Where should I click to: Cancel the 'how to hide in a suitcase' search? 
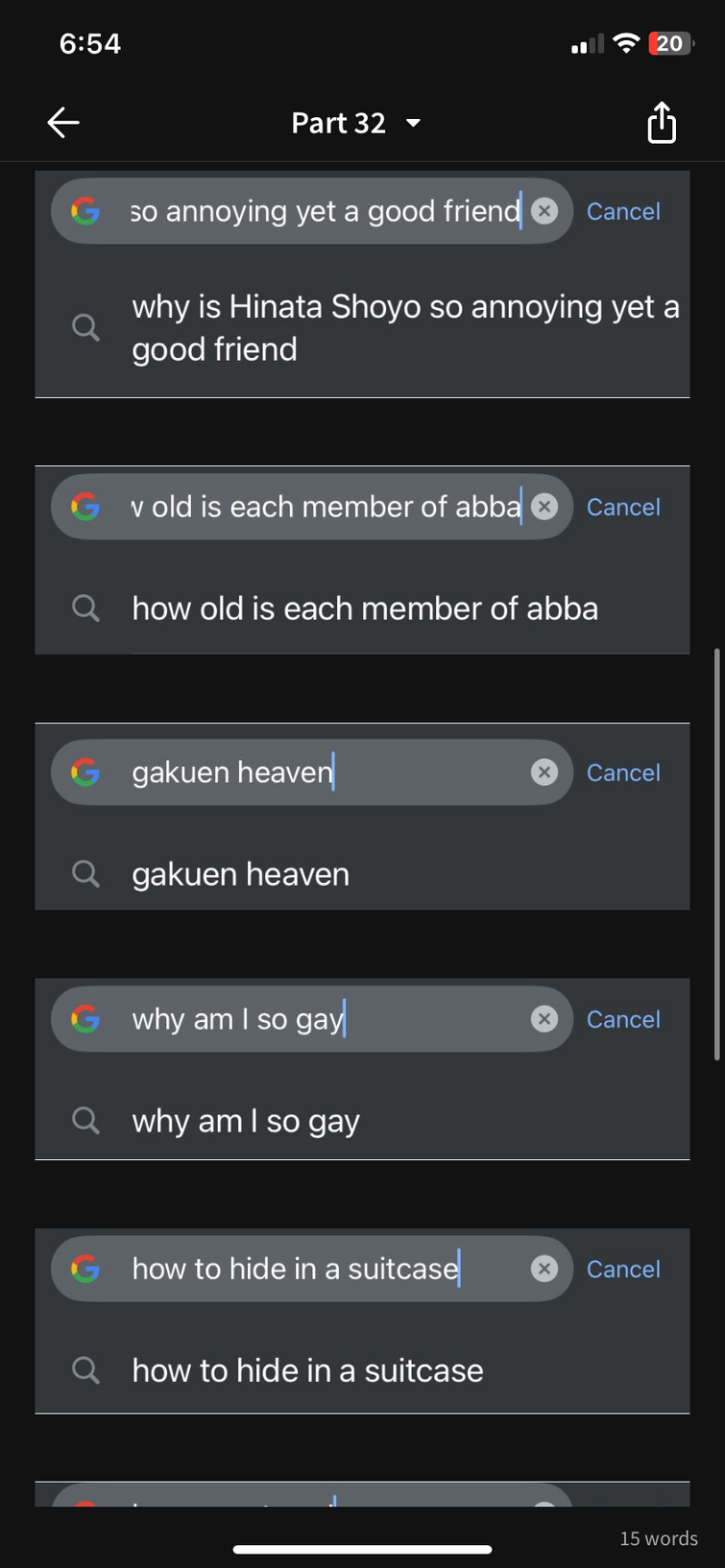point(623,1269)
